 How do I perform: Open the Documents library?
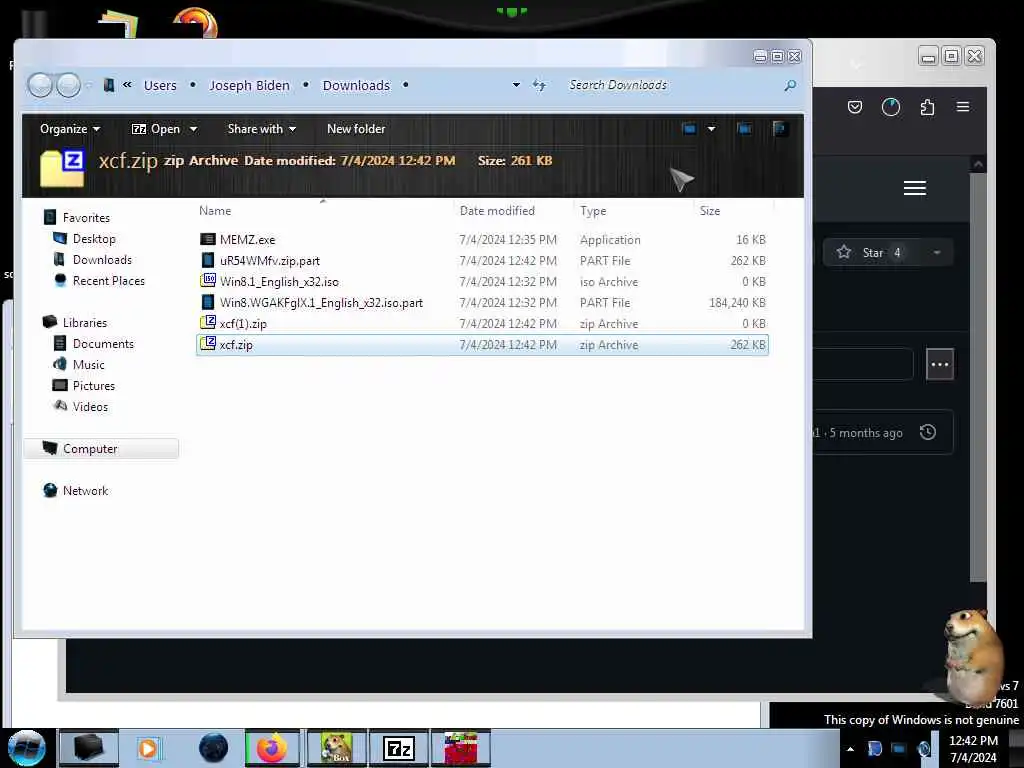click(x=103, y=344)
